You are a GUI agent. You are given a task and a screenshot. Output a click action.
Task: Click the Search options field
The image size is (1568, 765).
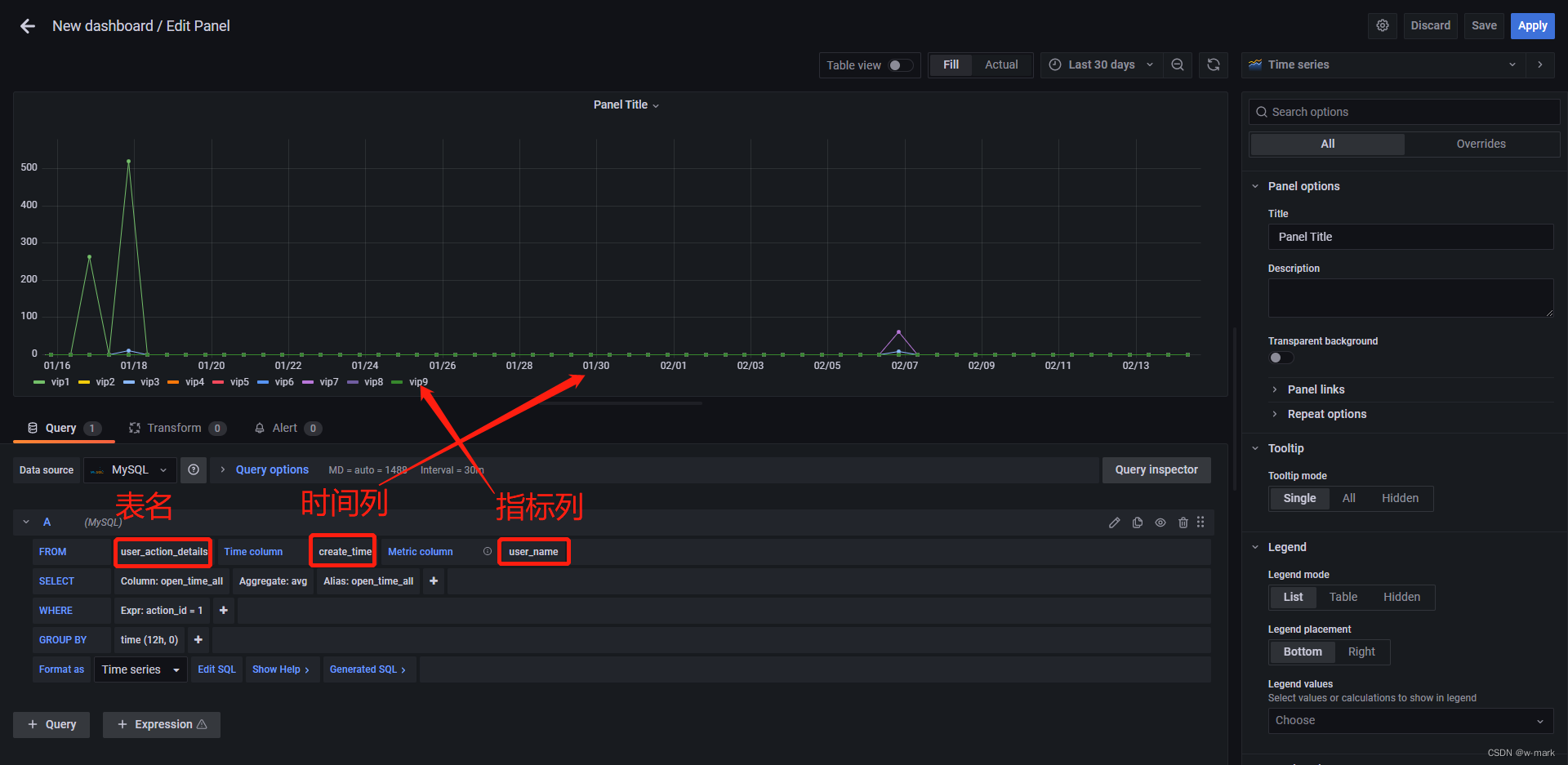1403,112
